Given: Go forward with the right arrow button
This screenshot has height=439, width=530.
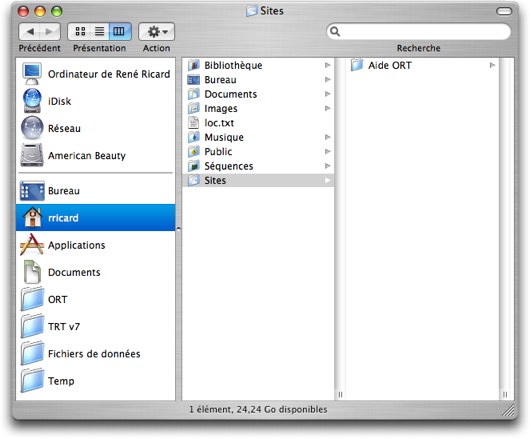Looking at the screenshot, I should (50, 31).
